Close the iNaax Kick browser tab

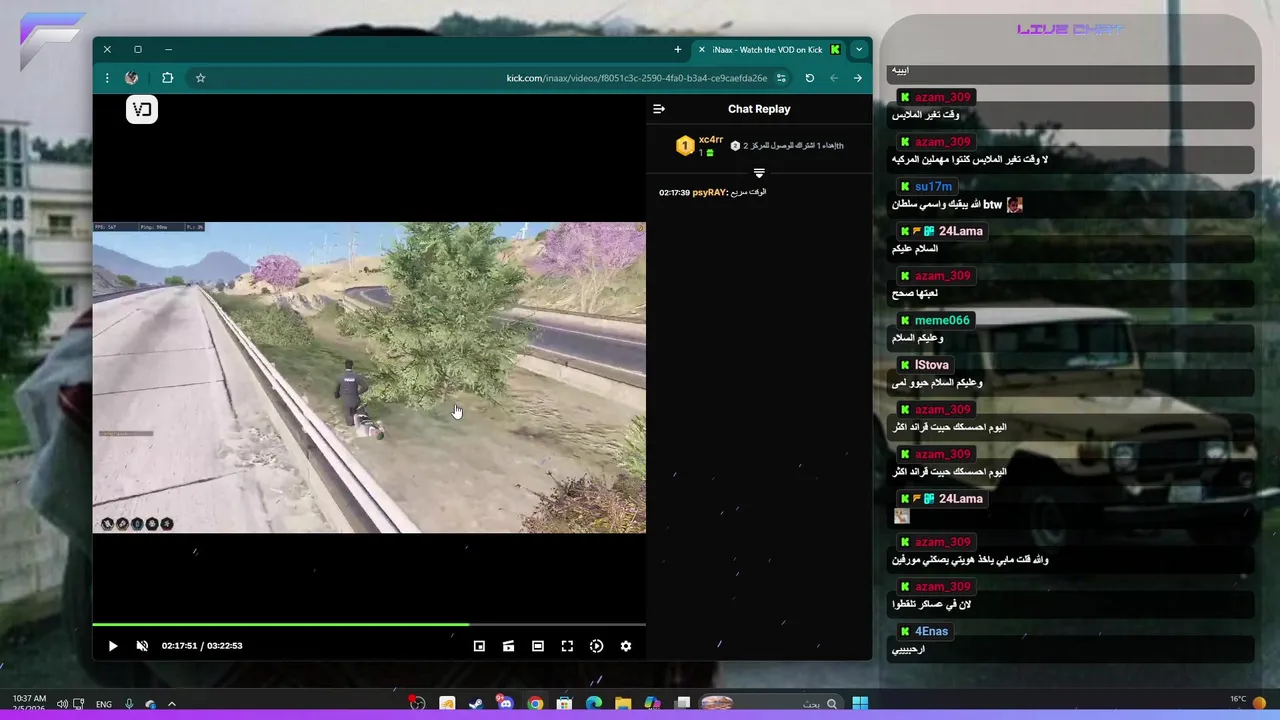tap(701, 49)
